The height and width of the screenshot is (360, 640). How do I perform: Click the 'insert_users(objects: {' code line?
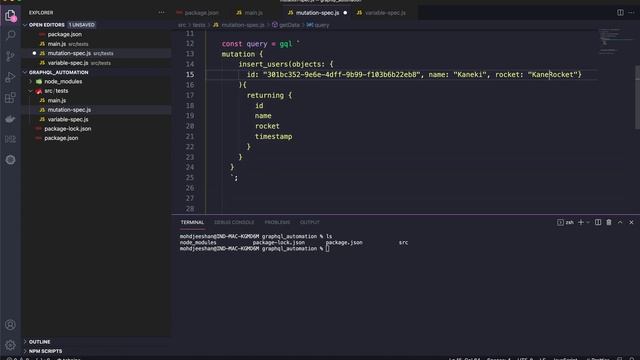(x=286, y=64)
